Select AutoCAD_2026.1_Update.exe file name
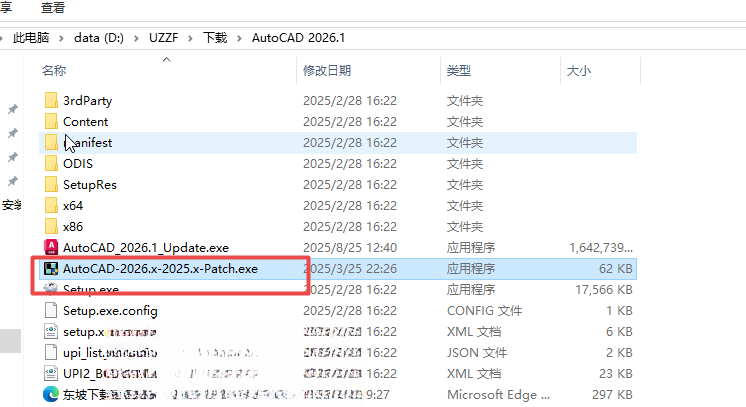This screenshot has height=407, width=746. click(x=146, y=248)
